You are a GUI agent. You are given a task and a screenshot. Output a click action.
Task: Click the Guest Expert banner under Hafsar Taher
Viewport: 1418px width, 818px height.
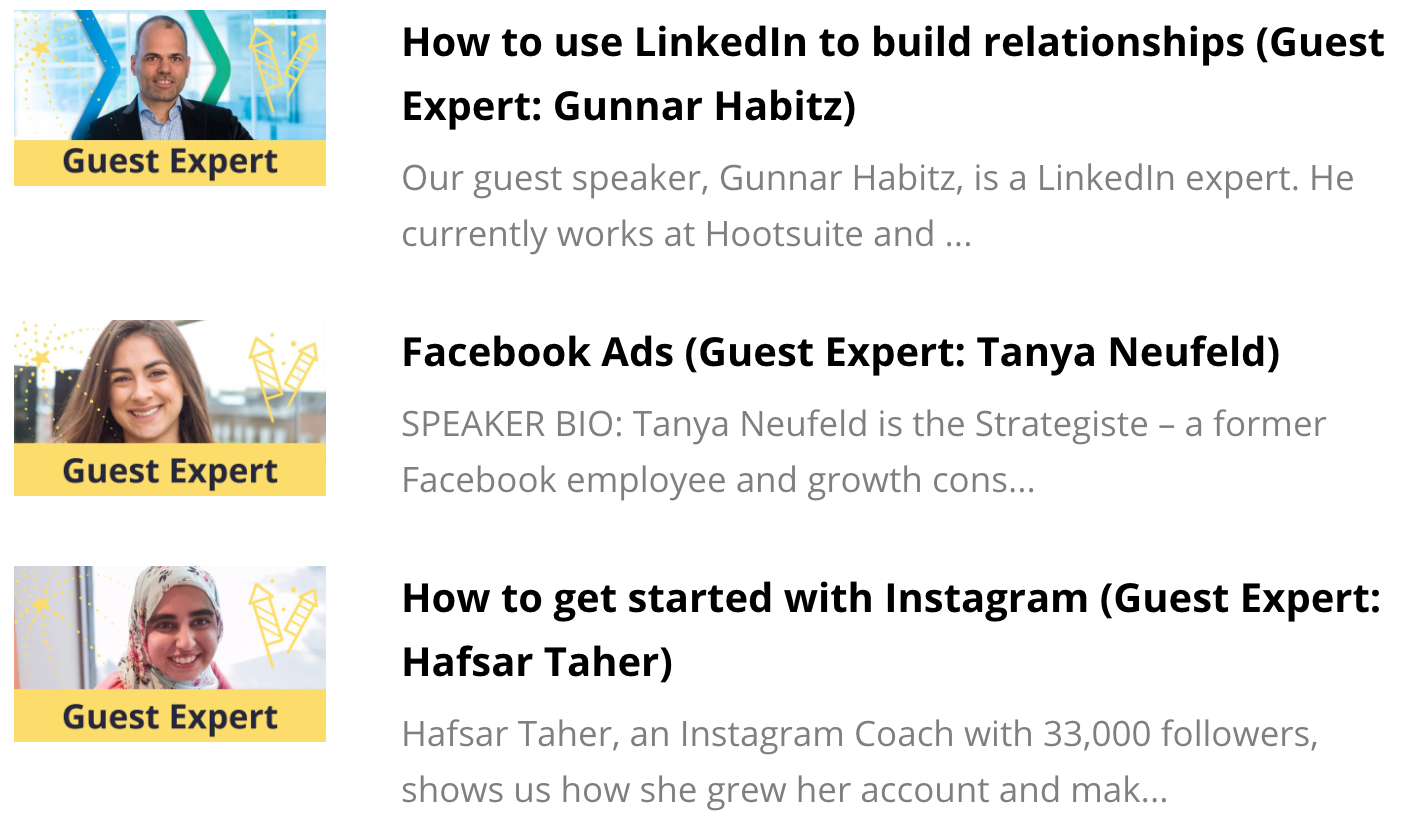(170, 716)
